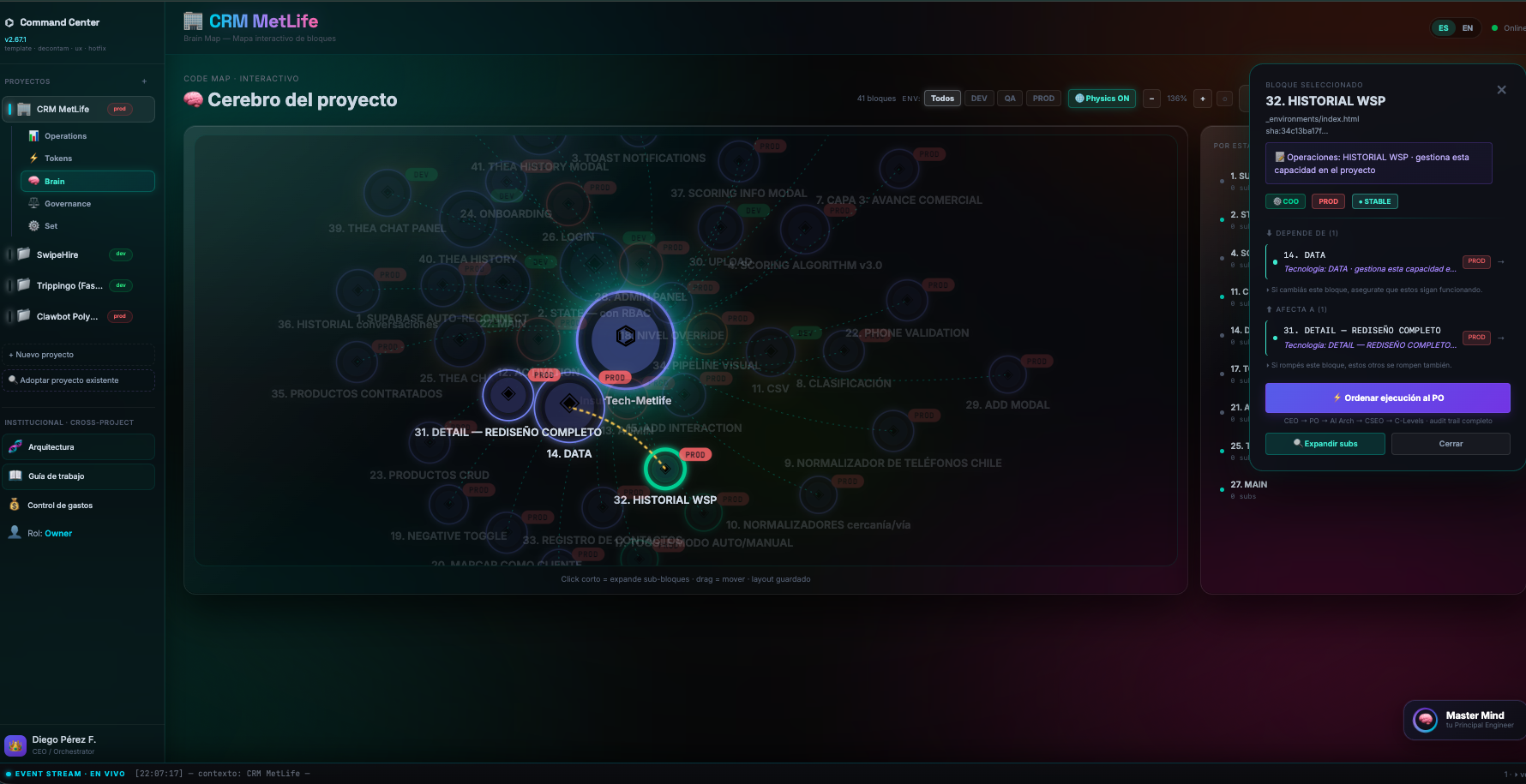Filter environment by QA
This screenshot has height=784, width=1526.
coord(1010,99)
